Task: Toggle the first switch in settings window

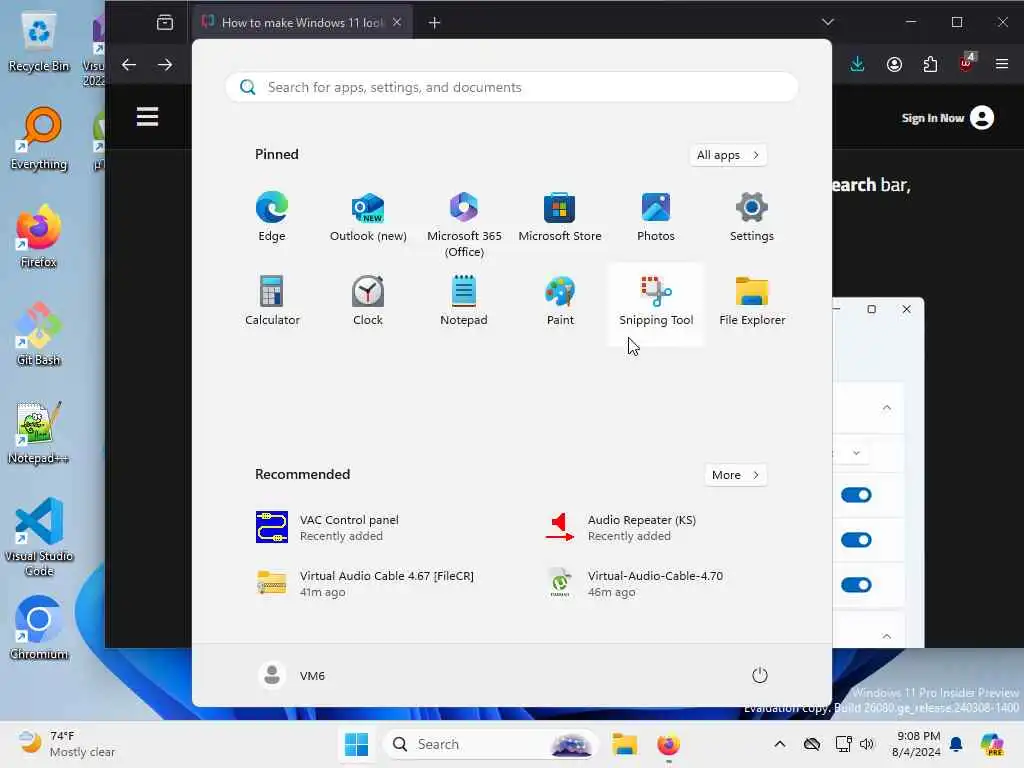Action: click(x=856, y=495)
